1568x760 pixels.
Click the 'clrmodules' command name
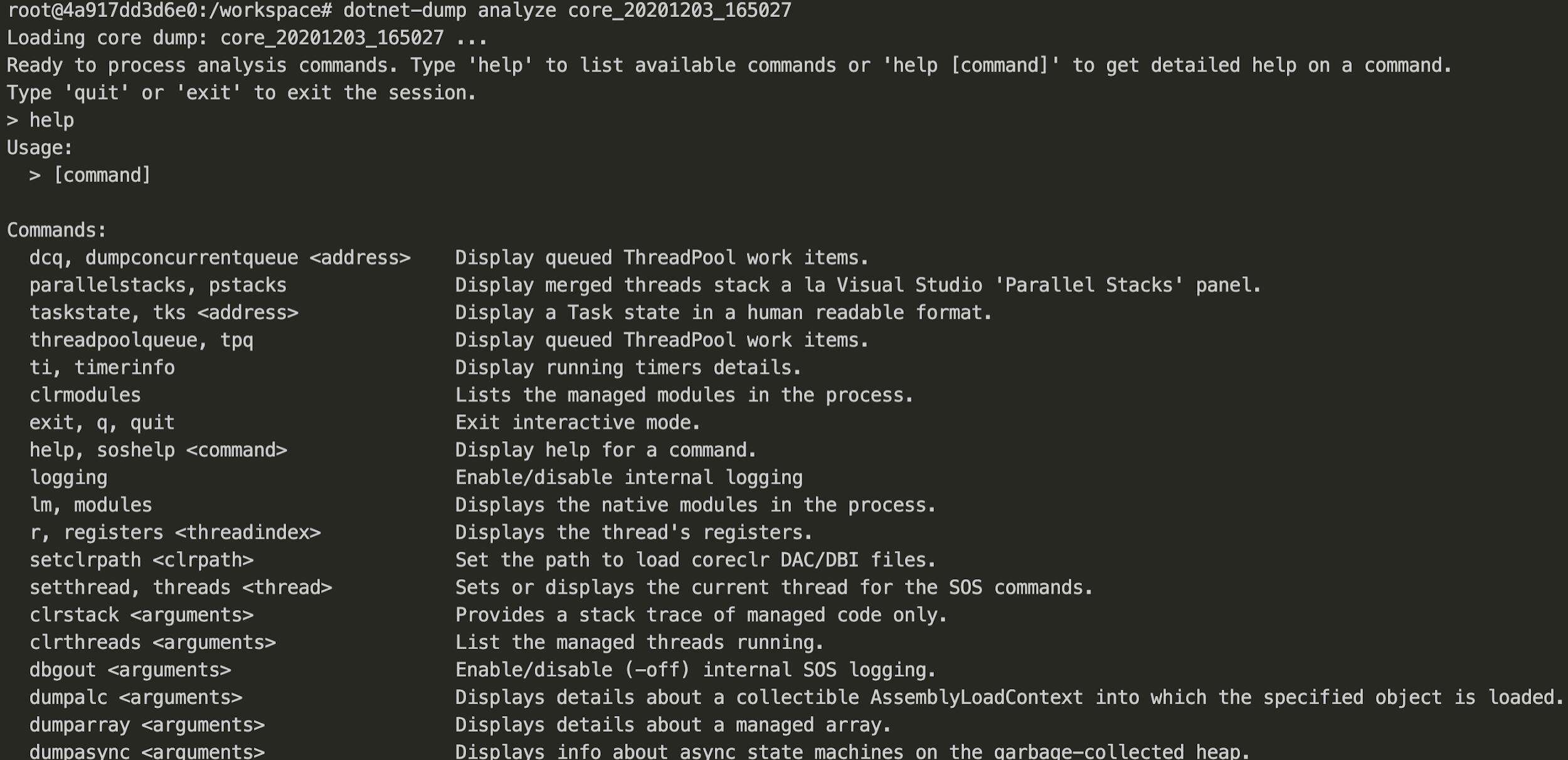click(85, 395)
